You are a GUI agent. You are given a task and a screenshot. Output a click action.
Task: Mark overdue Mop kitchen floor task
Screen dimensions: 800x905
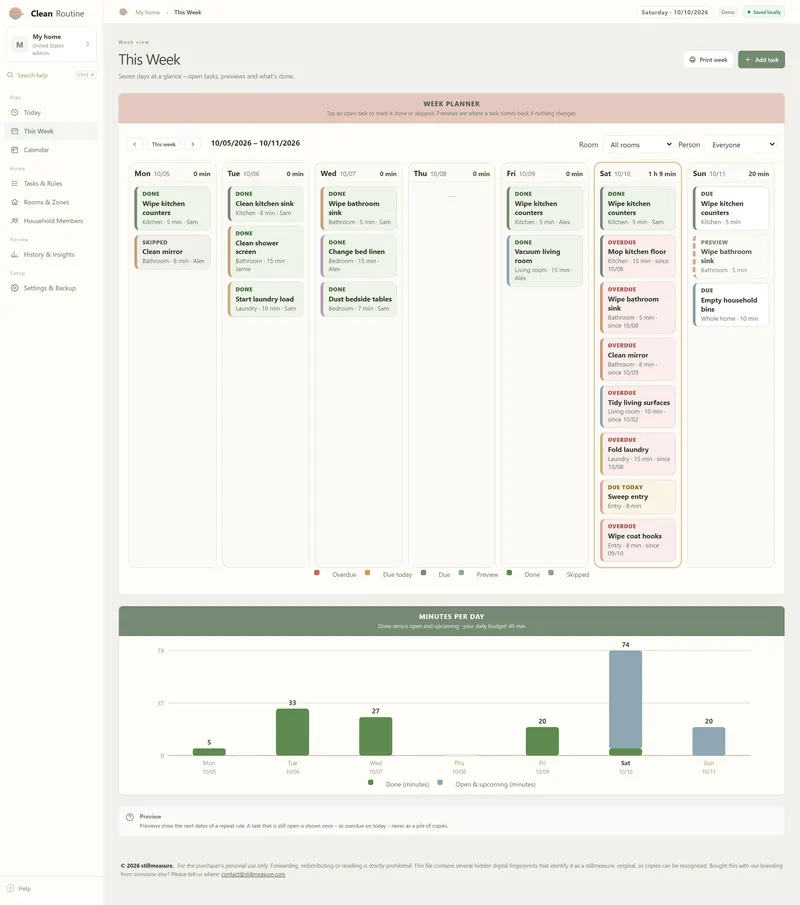click(638, 256)
